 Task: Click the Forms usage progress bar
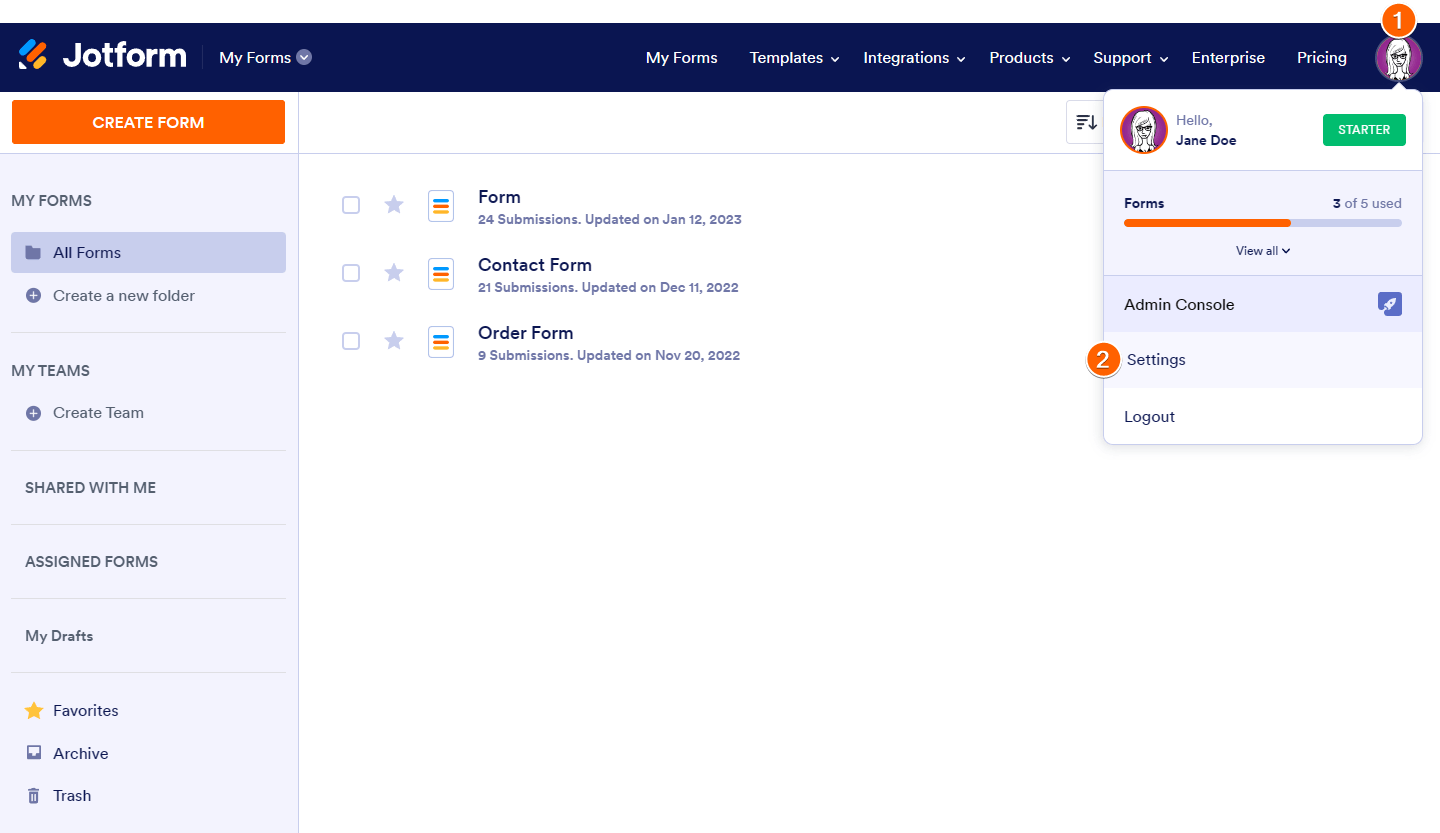(x=1262, y=222)
